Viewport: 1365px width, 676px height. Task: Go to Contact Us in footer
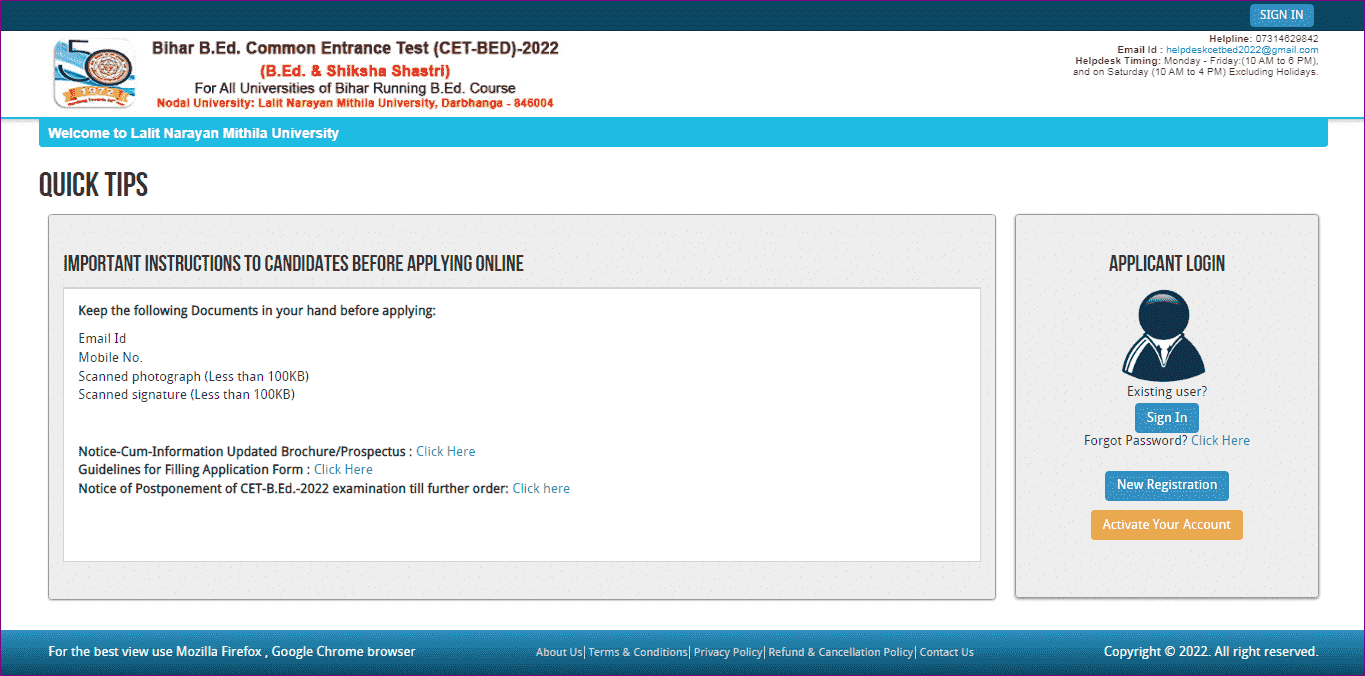946,652
